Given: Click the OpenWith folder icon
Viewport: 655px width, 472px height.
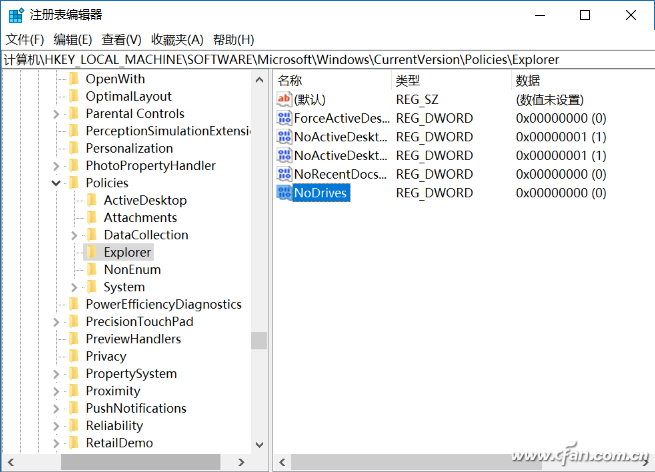Looking at the screenshot, I should (74, 79).
